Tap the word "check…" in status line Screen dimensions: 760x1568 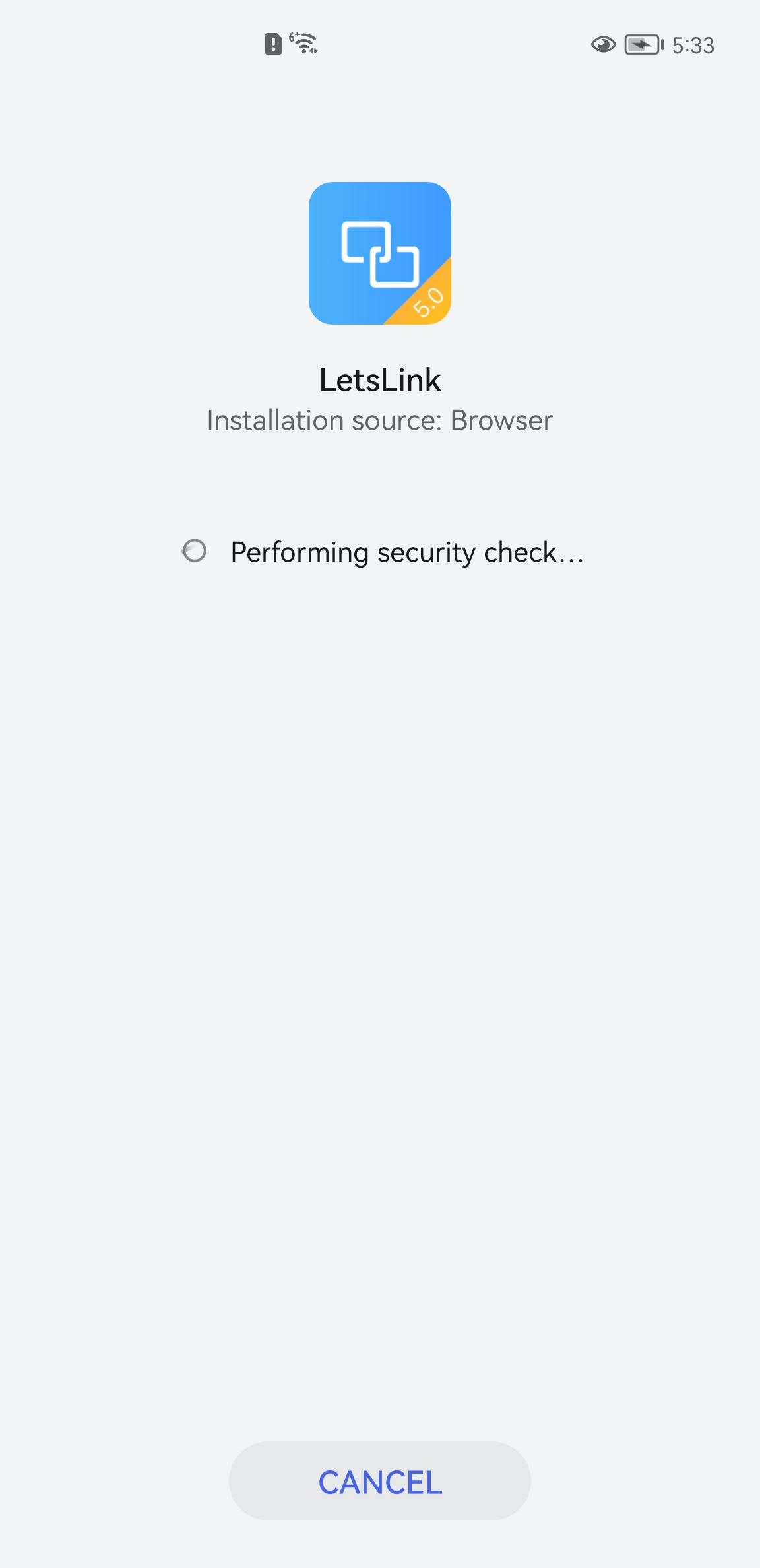tap(534, 552)
